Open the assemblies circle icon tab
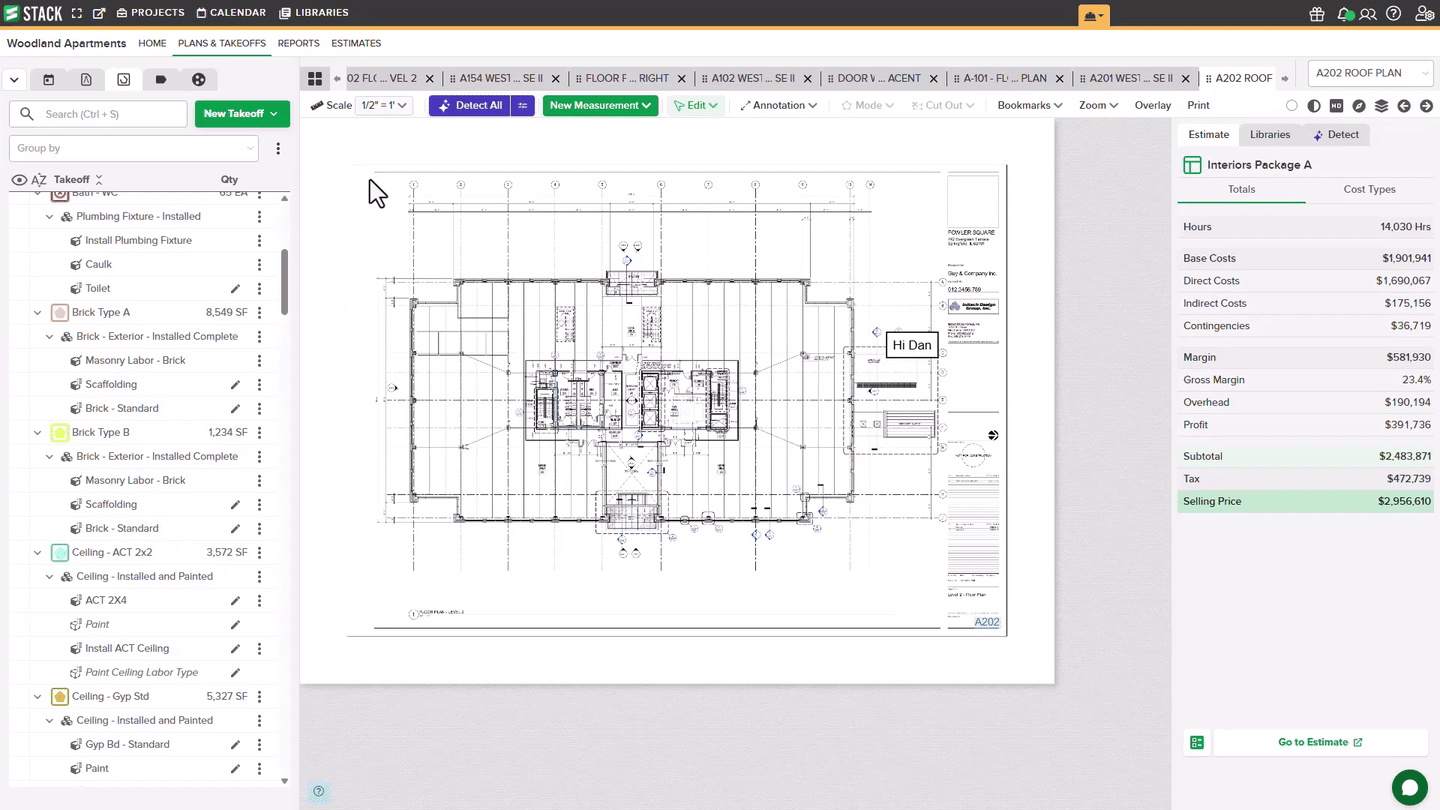Screen dimensions: 1440x810 click(198, 80)
